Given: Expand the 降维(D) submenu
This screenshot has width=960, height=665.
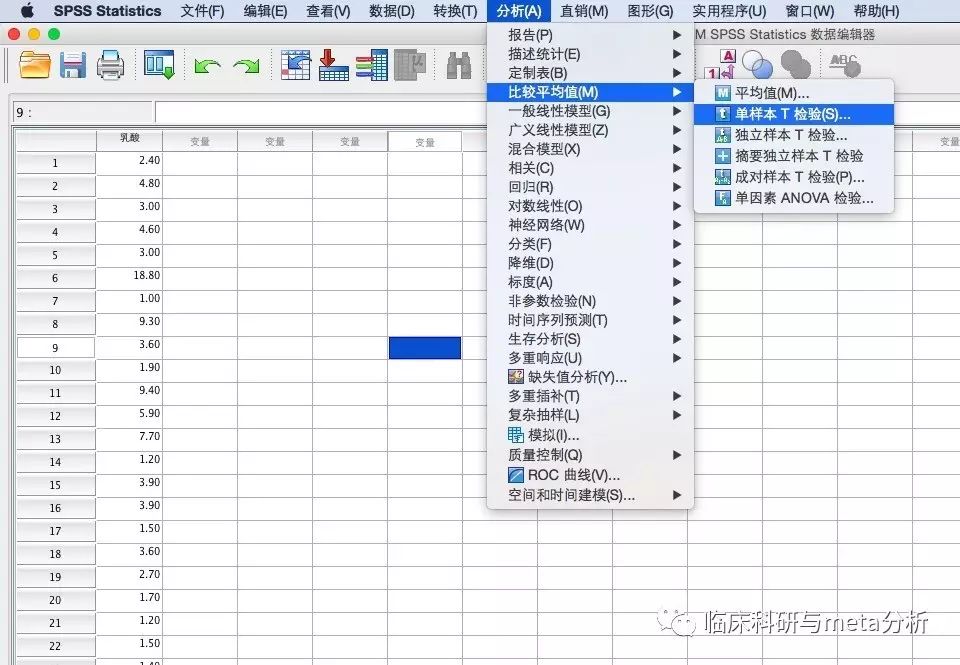Looking at the screenshot, I should pos(590,263).
